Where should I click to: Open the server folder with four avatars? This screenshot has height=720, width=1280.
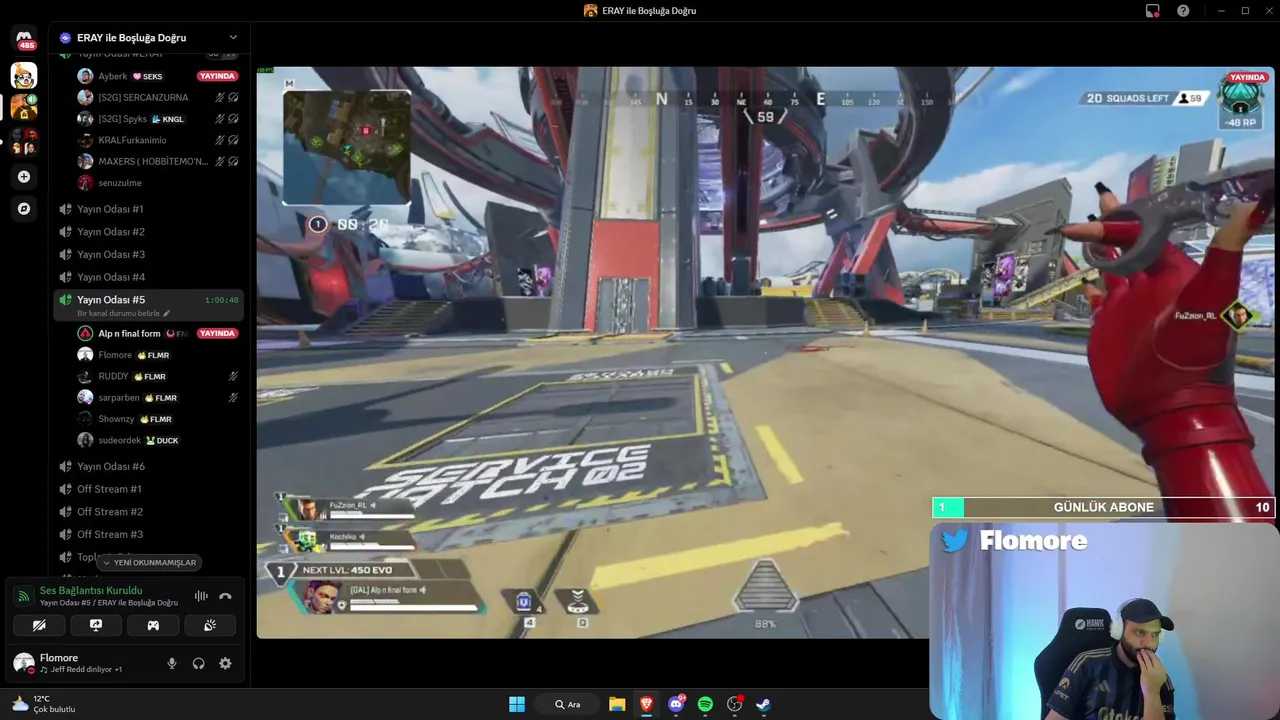click(24, 141)
